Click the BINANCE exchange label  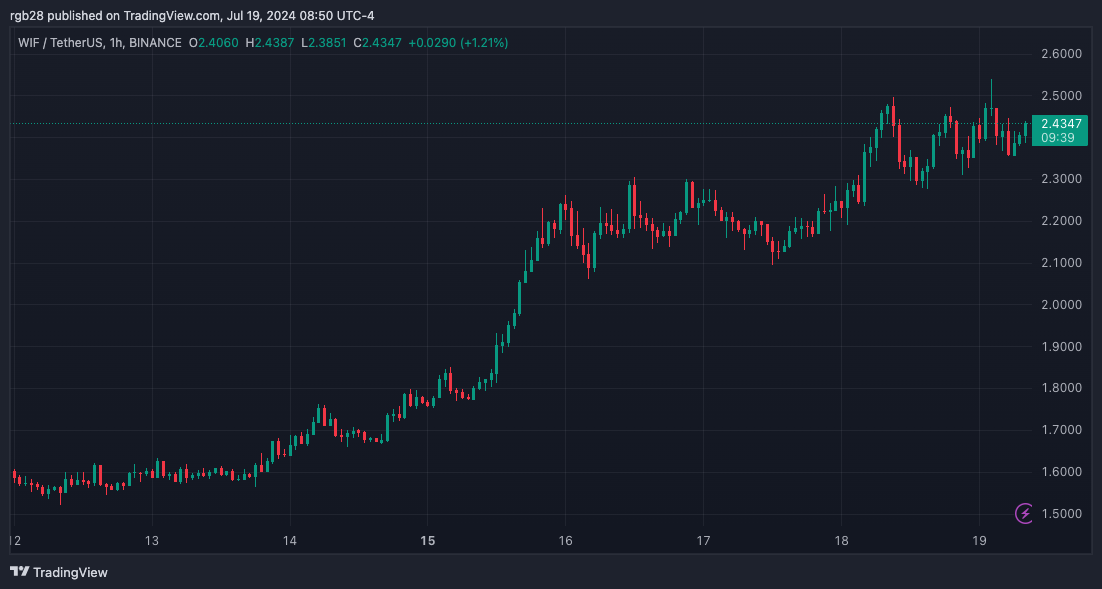(155, 43)
